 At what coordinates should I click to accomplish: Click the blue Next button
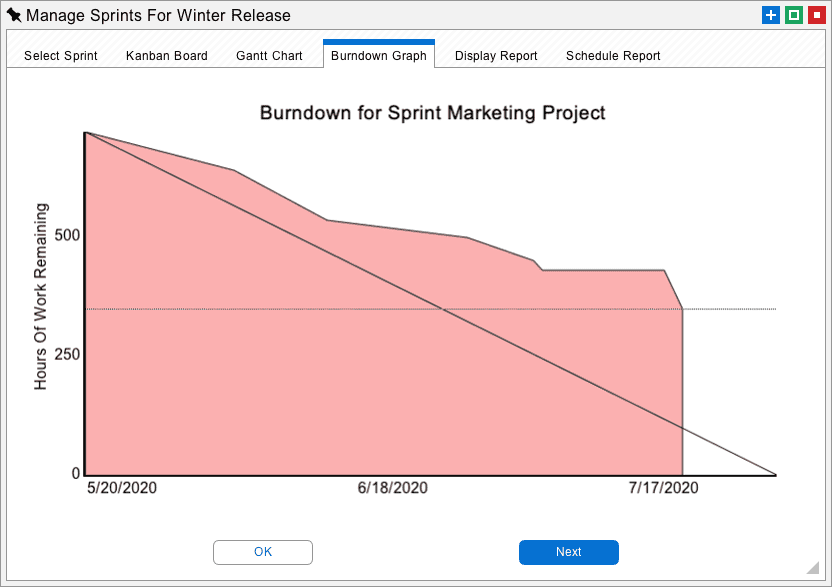[x=568, y=552]
